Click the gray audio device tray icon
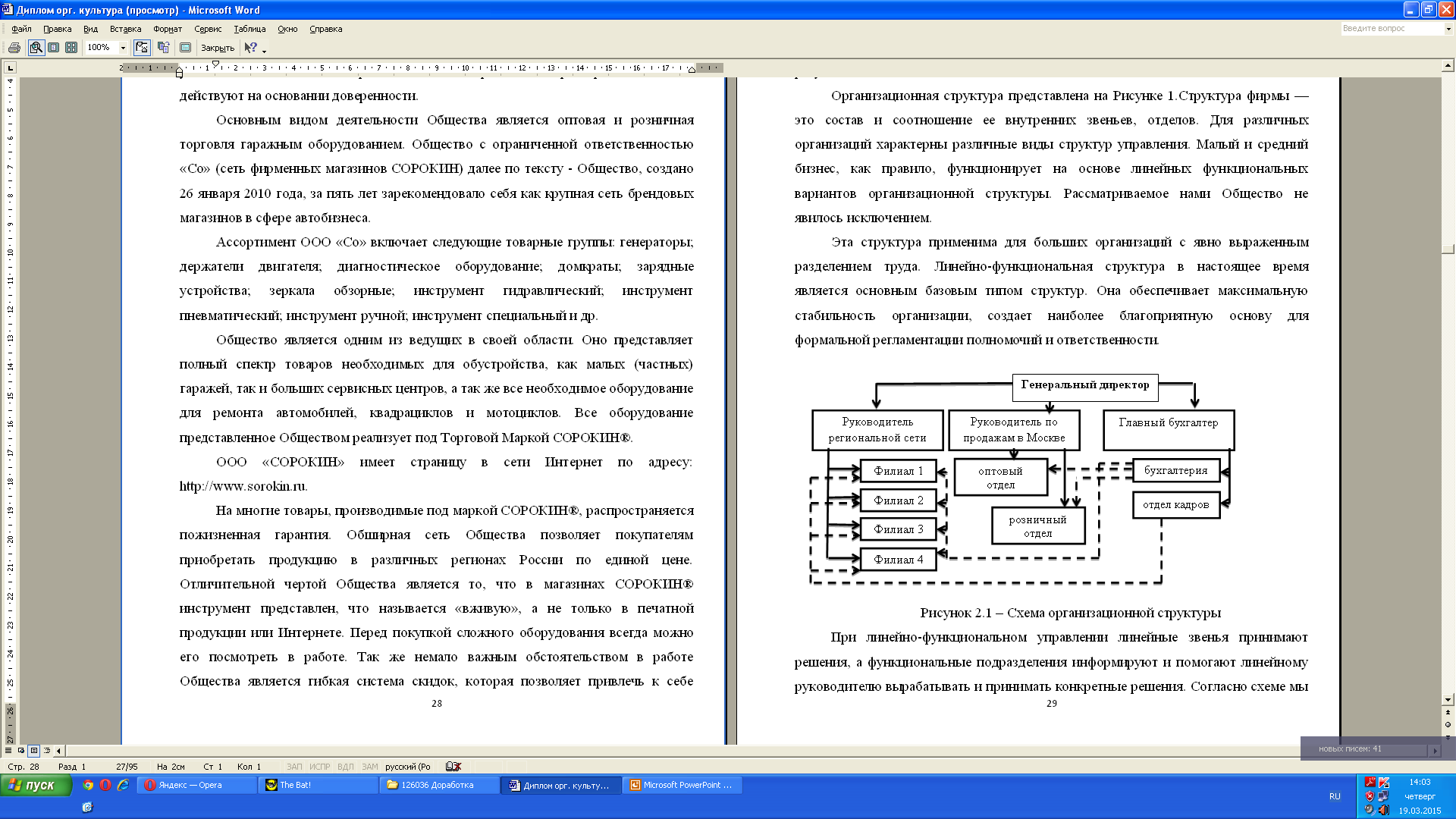 click(1370, 810)
